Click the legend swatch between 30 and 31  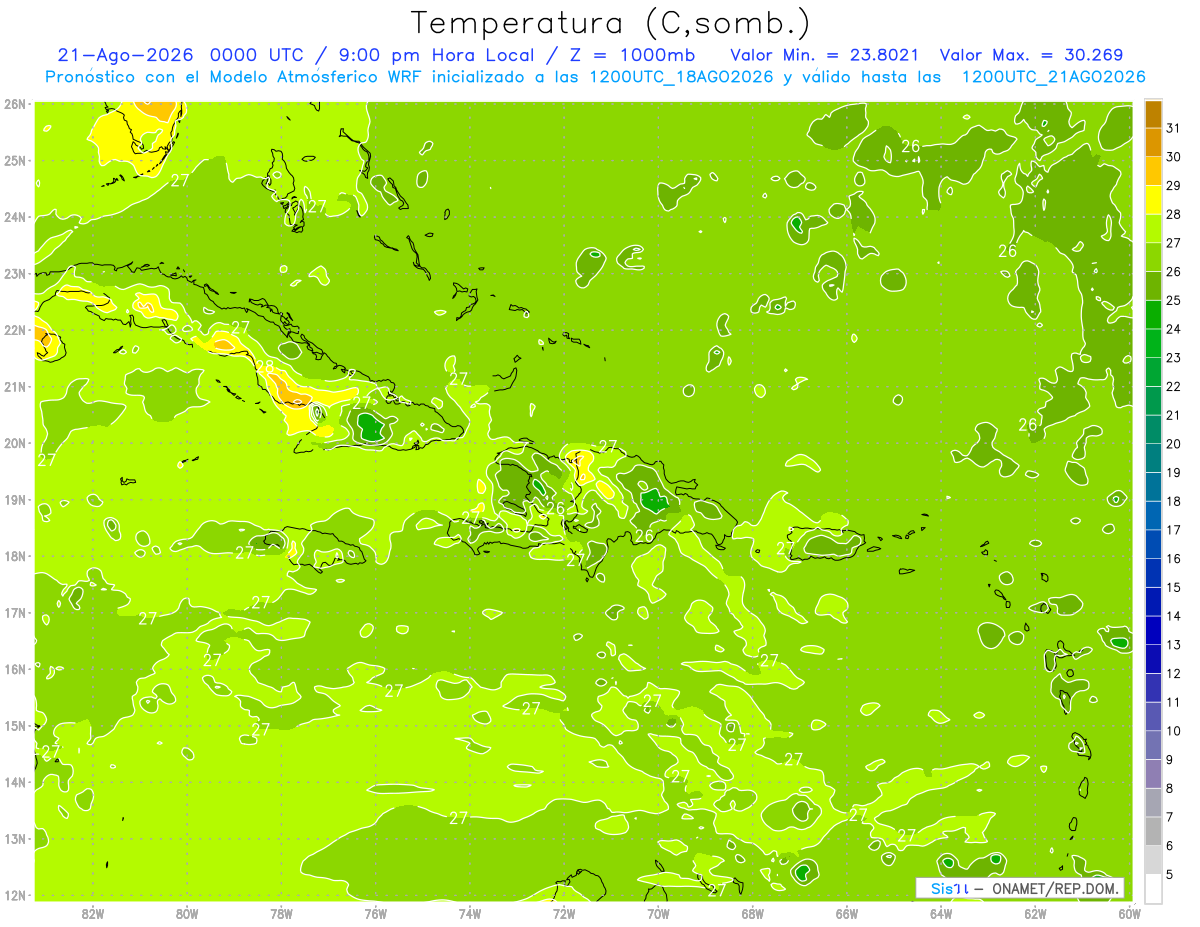pyautogui.click(x=1154, y=142)
